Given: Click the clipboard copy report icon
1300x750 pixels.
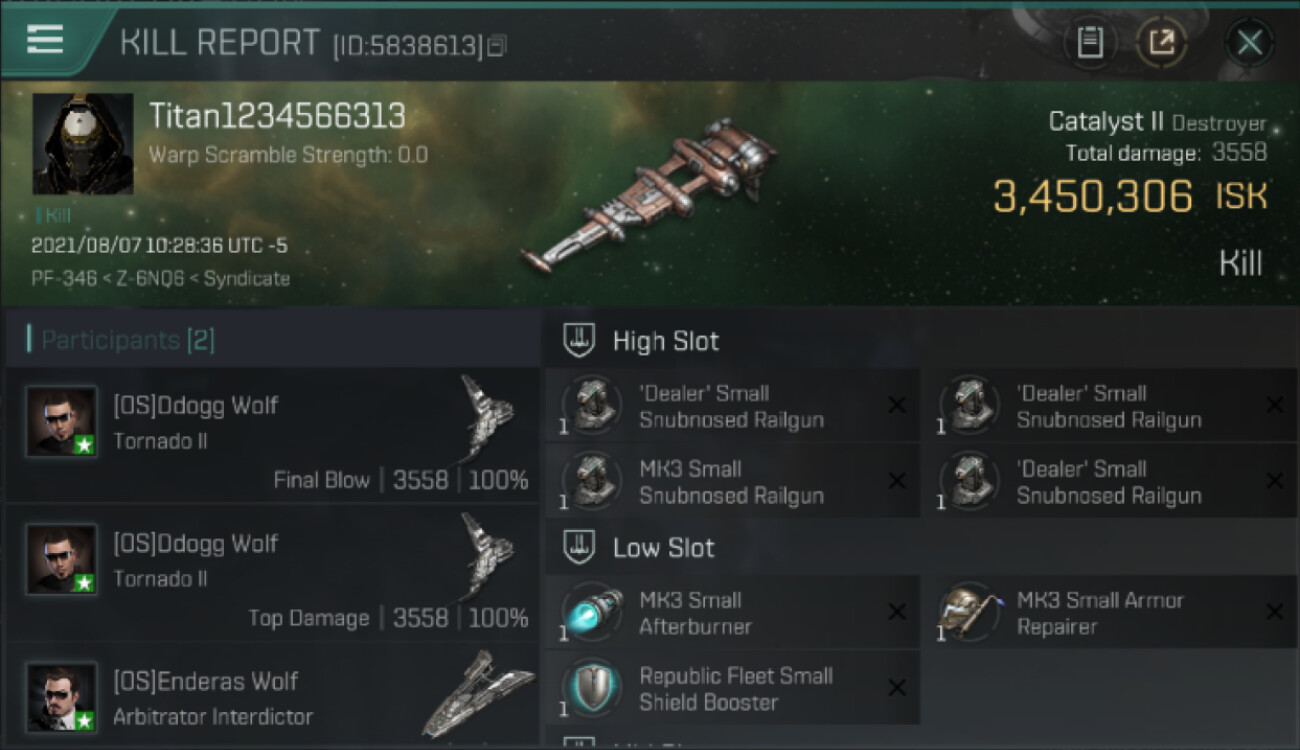Looking at the screenshot, I should pyautogui.click(x=1090, y=43).
